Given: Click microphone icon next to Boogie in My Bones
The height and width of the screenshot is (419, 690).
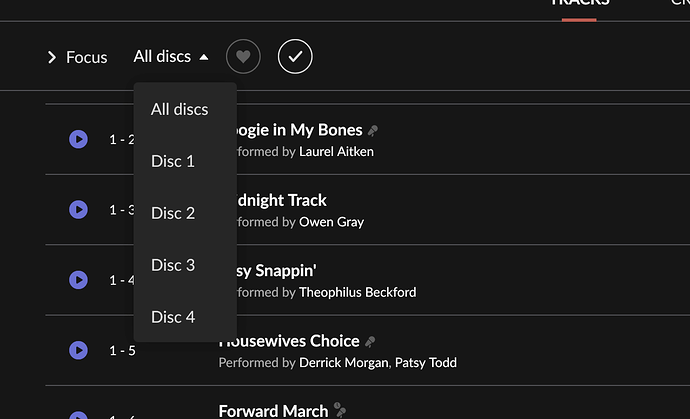Looking at the screenshot, I should tap(373, 130).
